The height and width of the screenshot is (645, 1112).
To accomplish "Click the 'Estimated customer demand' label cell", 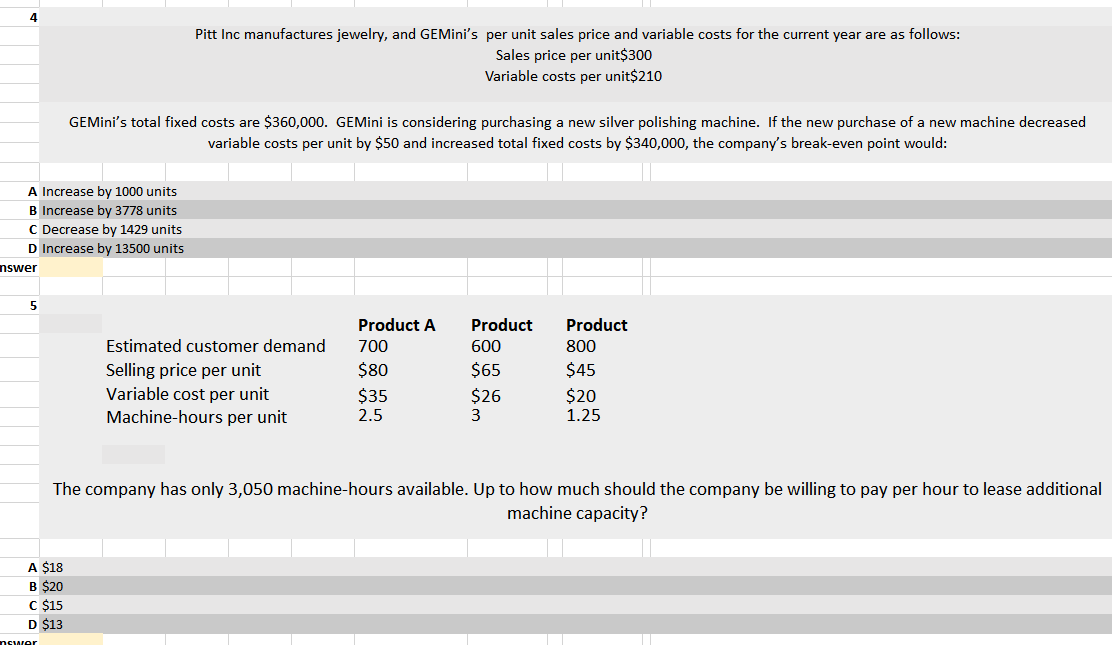I will 216,345.
